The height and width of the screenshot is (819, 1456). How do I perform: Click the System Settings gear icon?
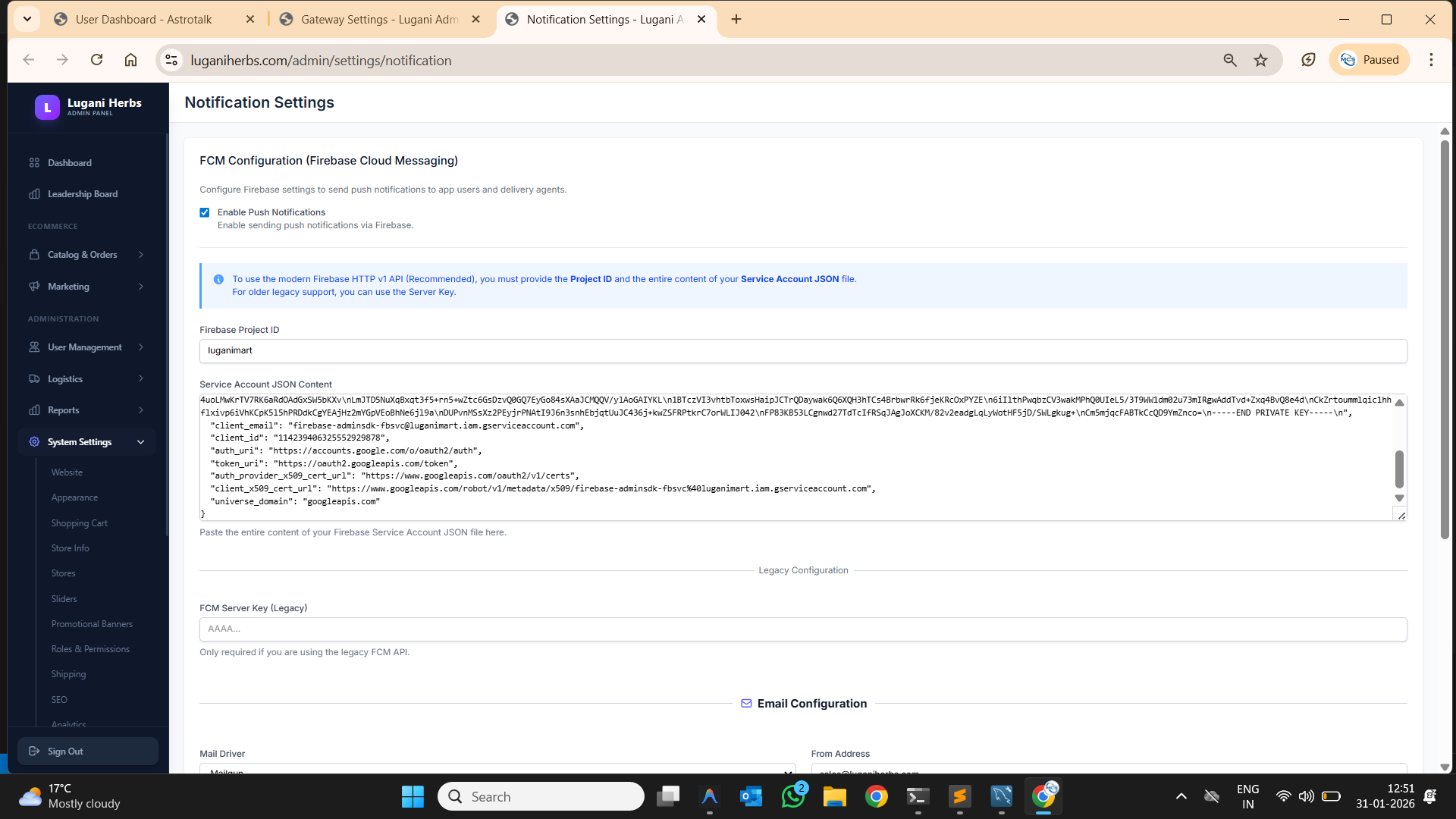tap(34, 442)
